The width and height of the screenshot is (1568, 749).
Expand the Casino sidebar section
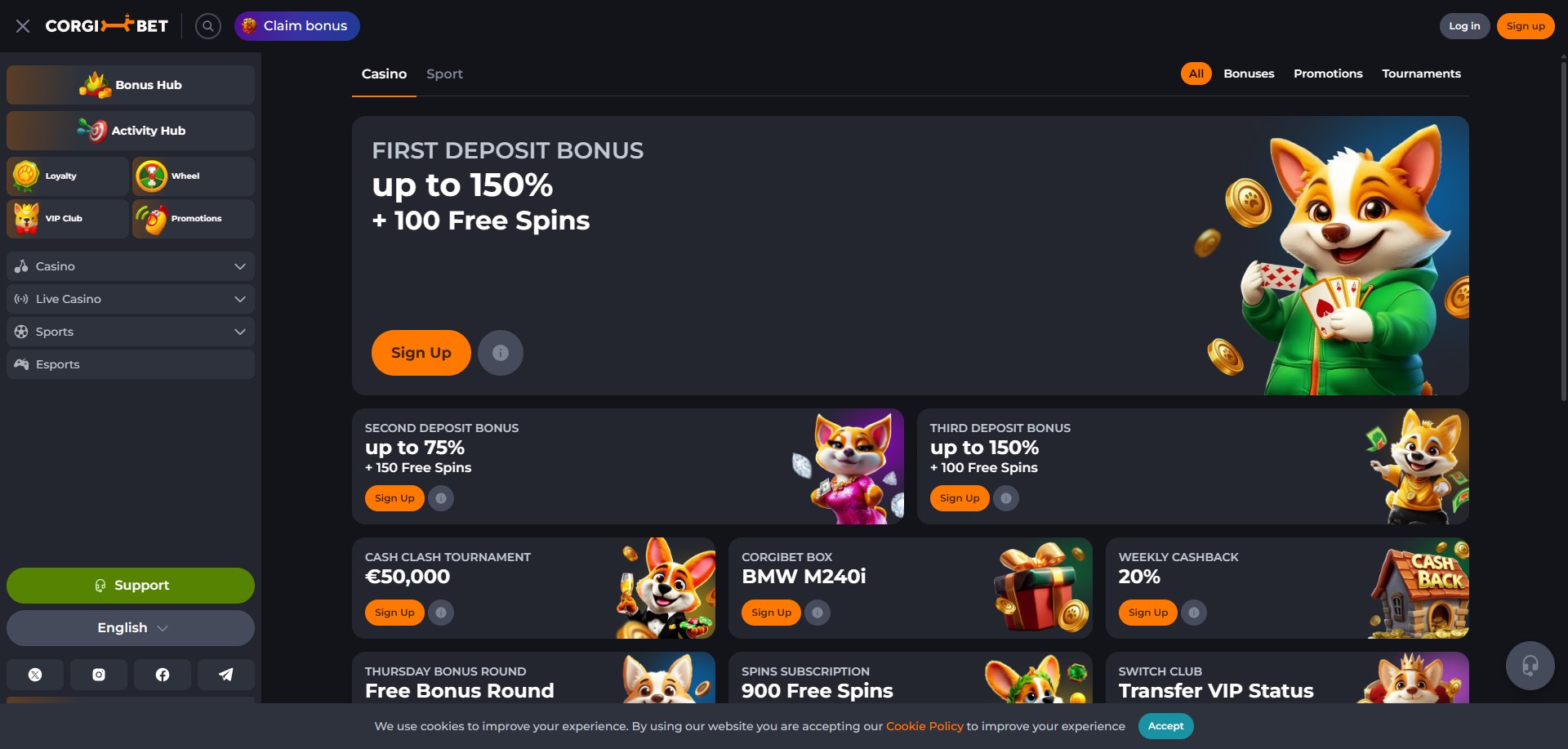coord(131,266)
